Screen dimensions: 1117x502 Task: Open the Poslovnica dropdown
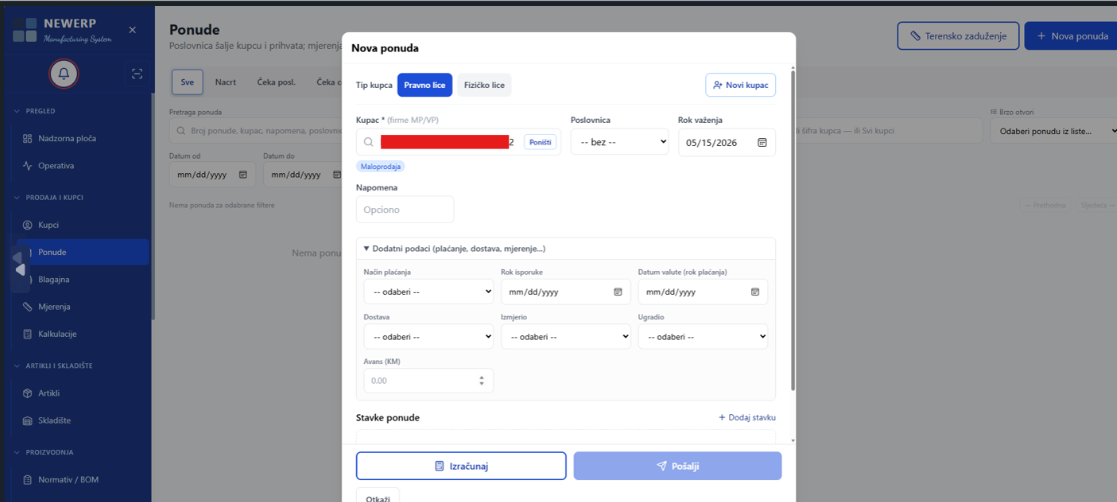pos(619,143)
